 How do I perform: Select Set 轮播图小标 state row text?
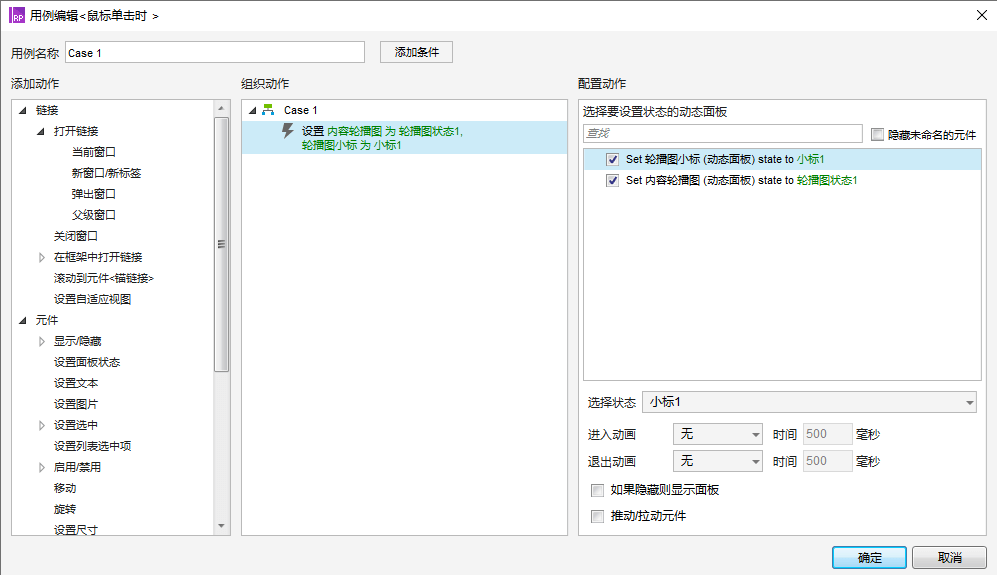pos(725,160)
